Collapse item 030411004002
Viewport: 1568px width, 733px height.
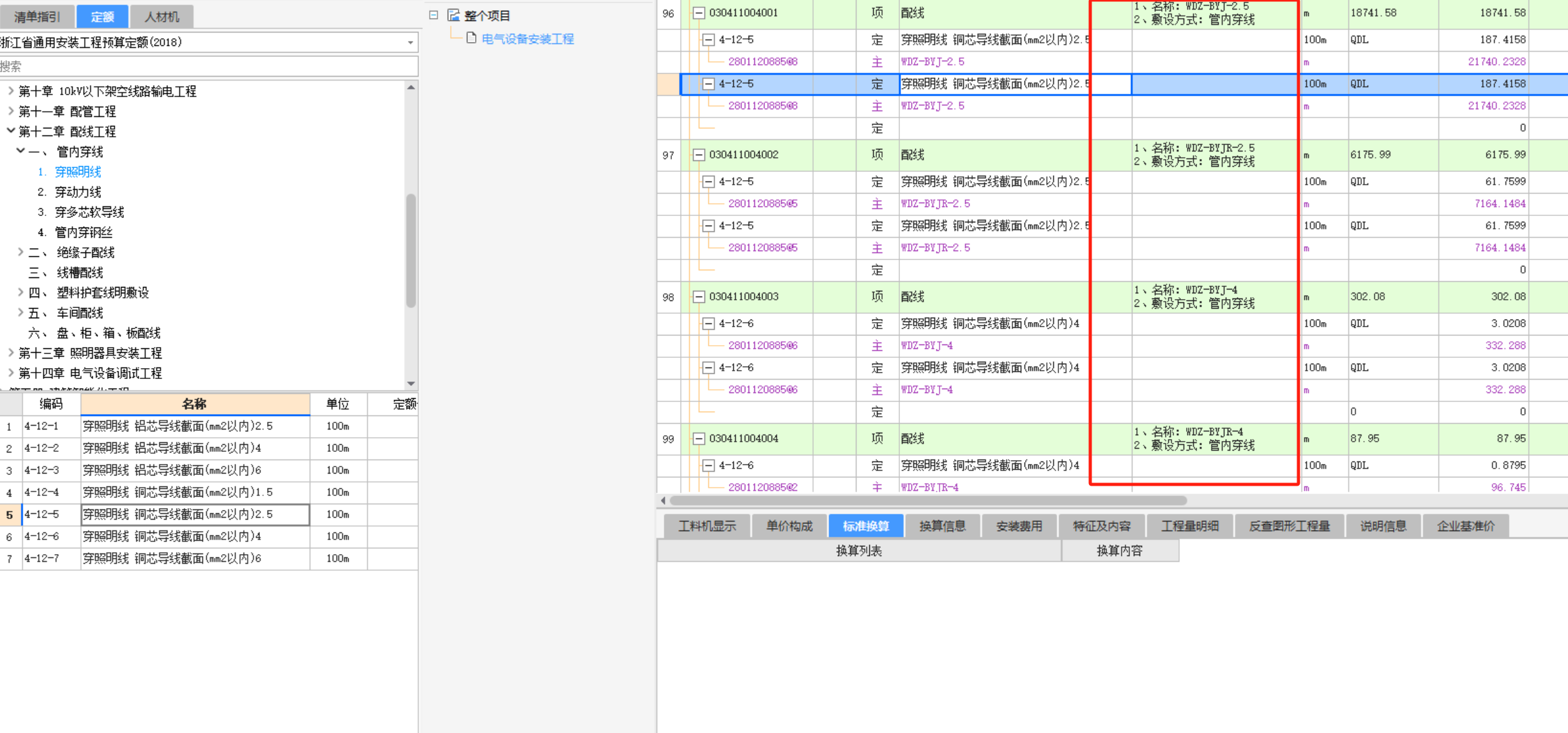(x=699, y=155)
